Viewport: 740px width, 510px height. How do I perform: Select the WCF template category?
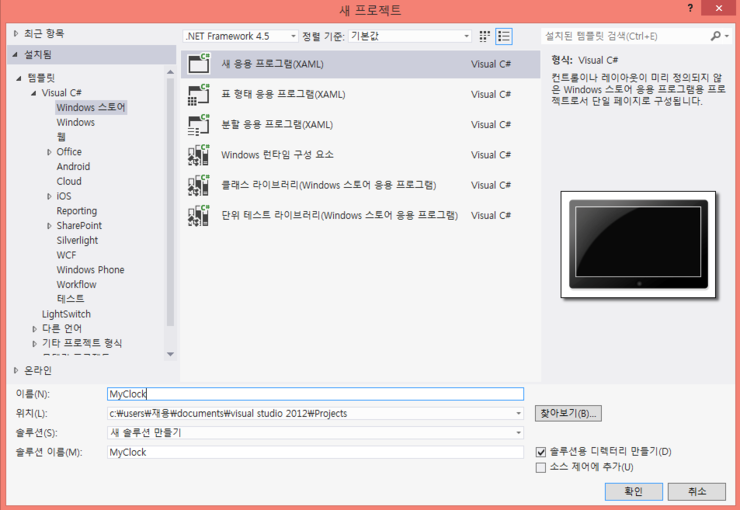(66, 255)
